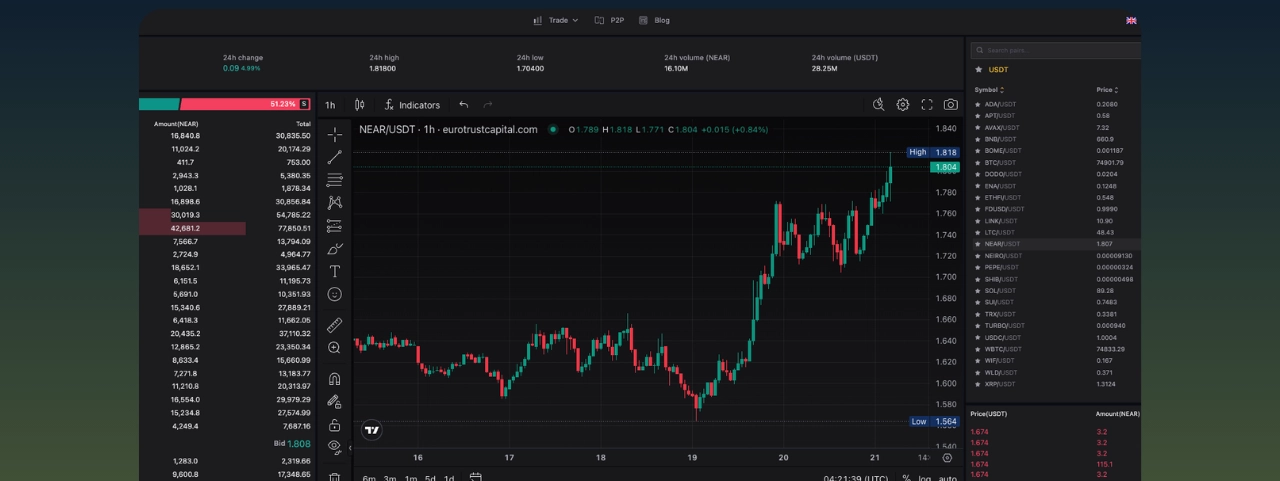Sort pairs by Price column
1280x481 pixels.
point(1106,90)
